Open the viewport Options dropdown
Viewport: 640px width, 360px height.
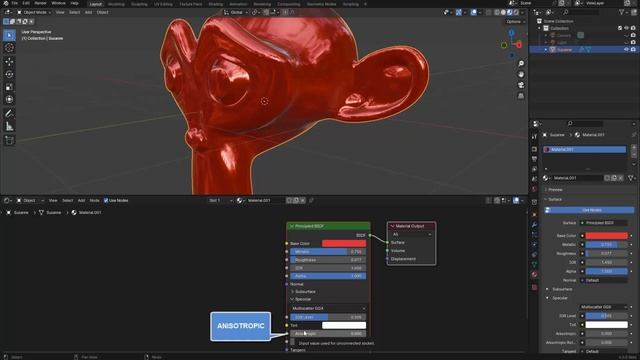coord(515,22)
